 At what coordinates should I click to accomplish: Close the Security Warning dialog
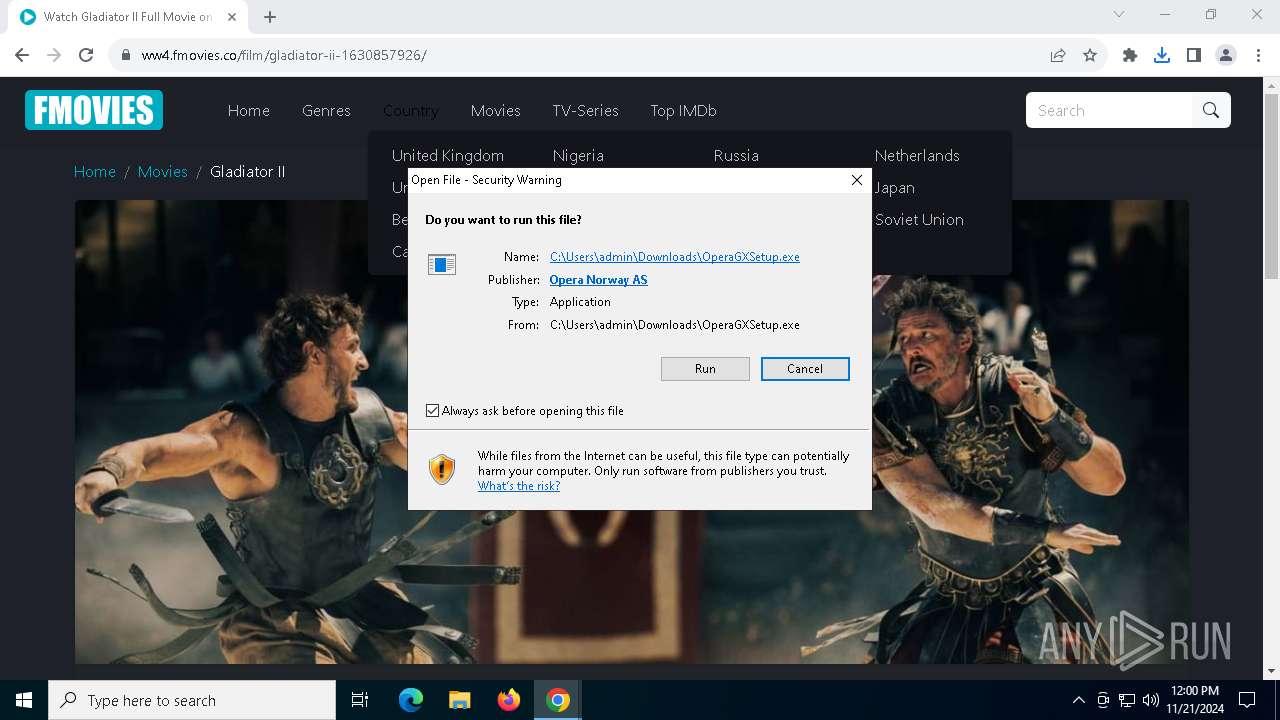tap(856, 180)
